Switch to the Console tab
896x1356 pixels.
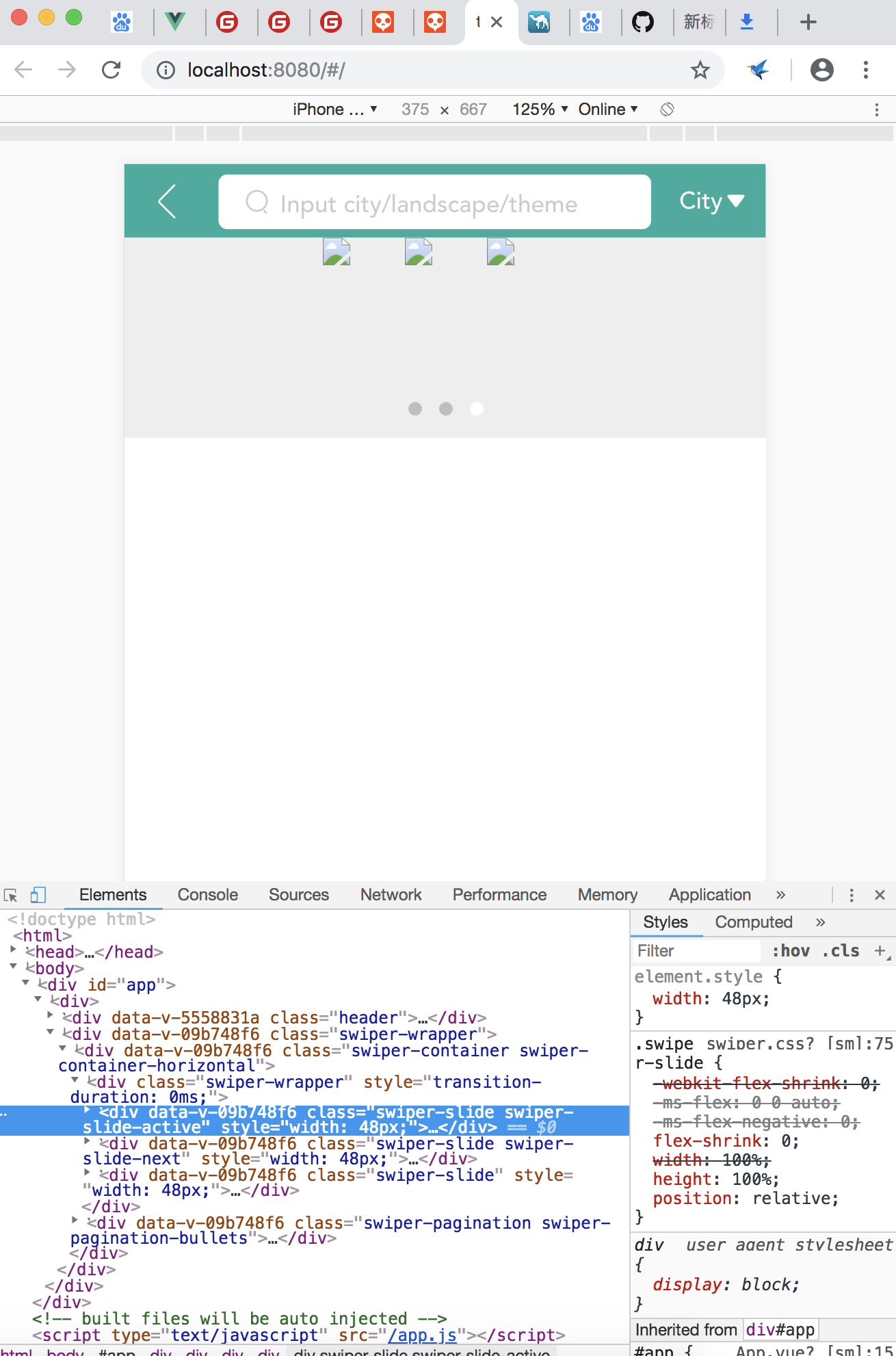pos(208,895)
